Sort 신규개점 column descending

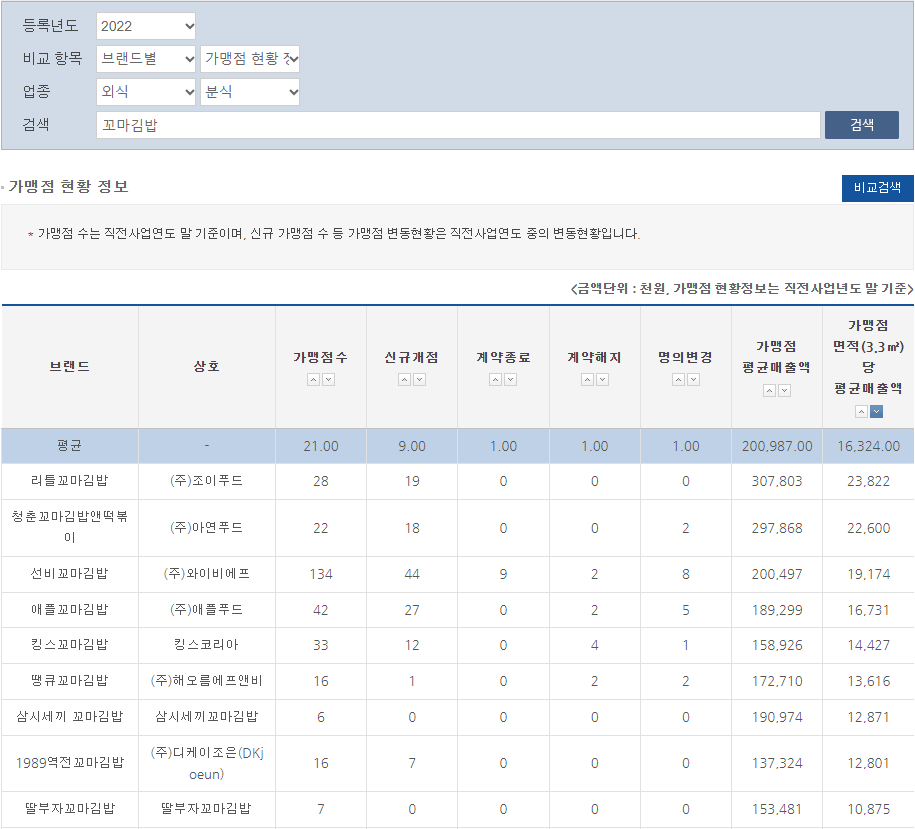419,380
